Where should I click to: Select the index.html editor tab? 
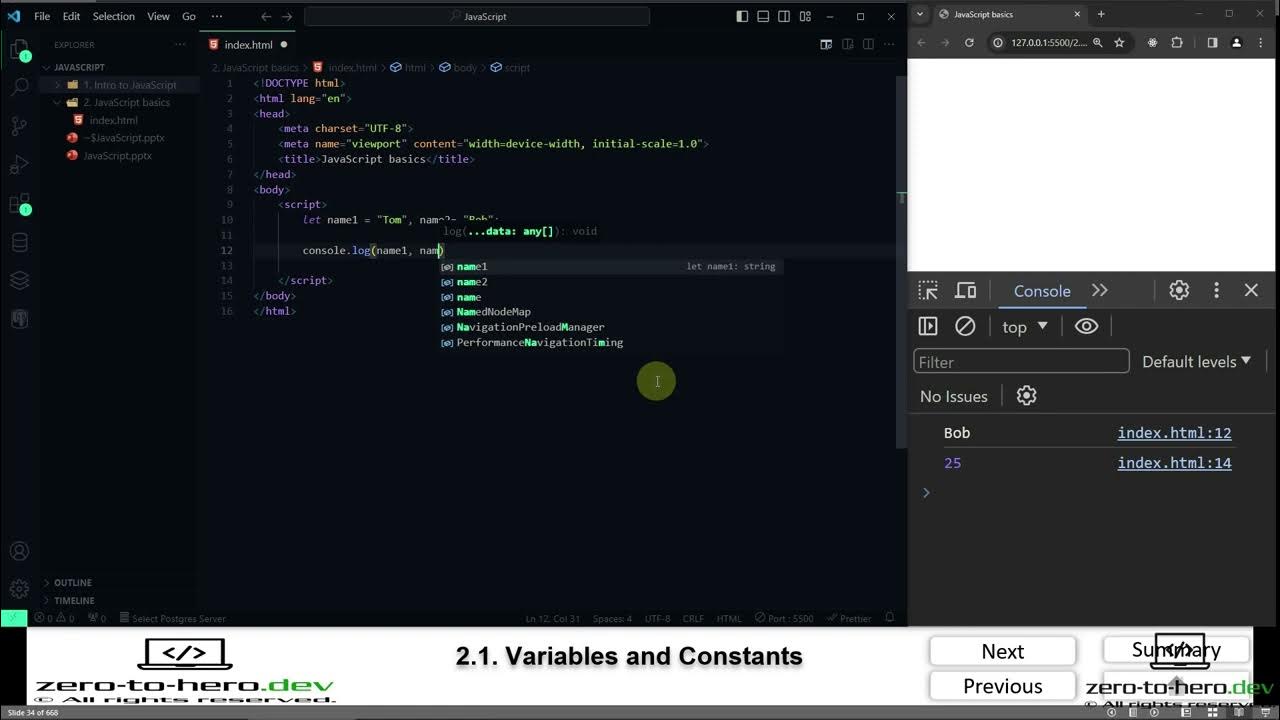pos(248,45)
